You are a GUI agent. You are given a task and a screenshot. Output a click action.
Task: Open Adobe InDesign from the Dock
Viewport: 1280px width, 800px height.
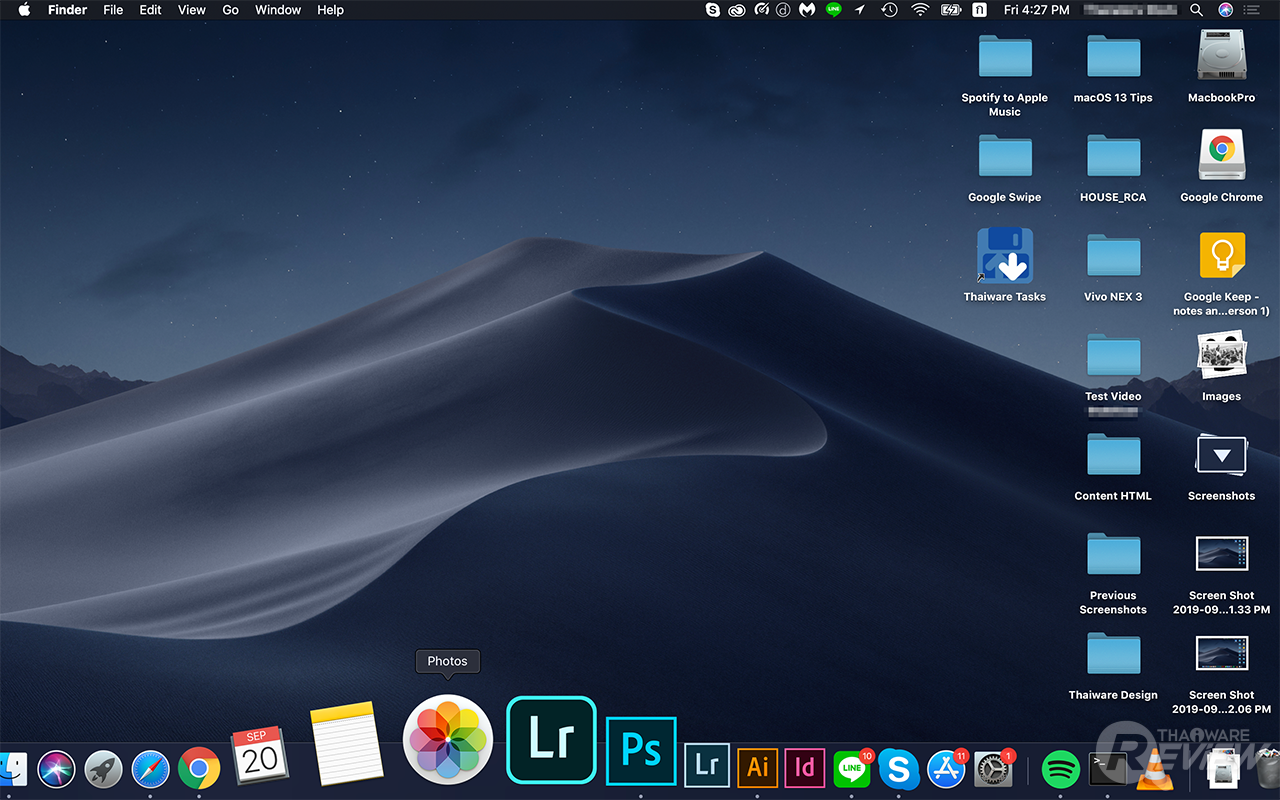click(804, 767)
